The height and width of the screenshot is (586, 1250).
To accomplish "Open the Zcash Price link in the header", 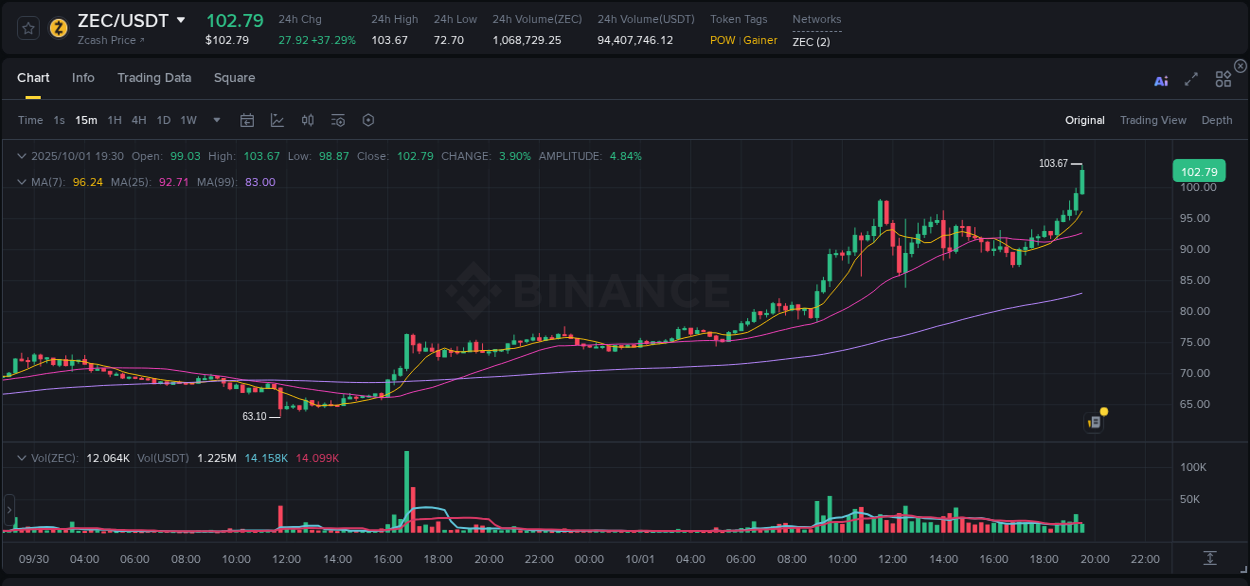I will coord(105,40).
